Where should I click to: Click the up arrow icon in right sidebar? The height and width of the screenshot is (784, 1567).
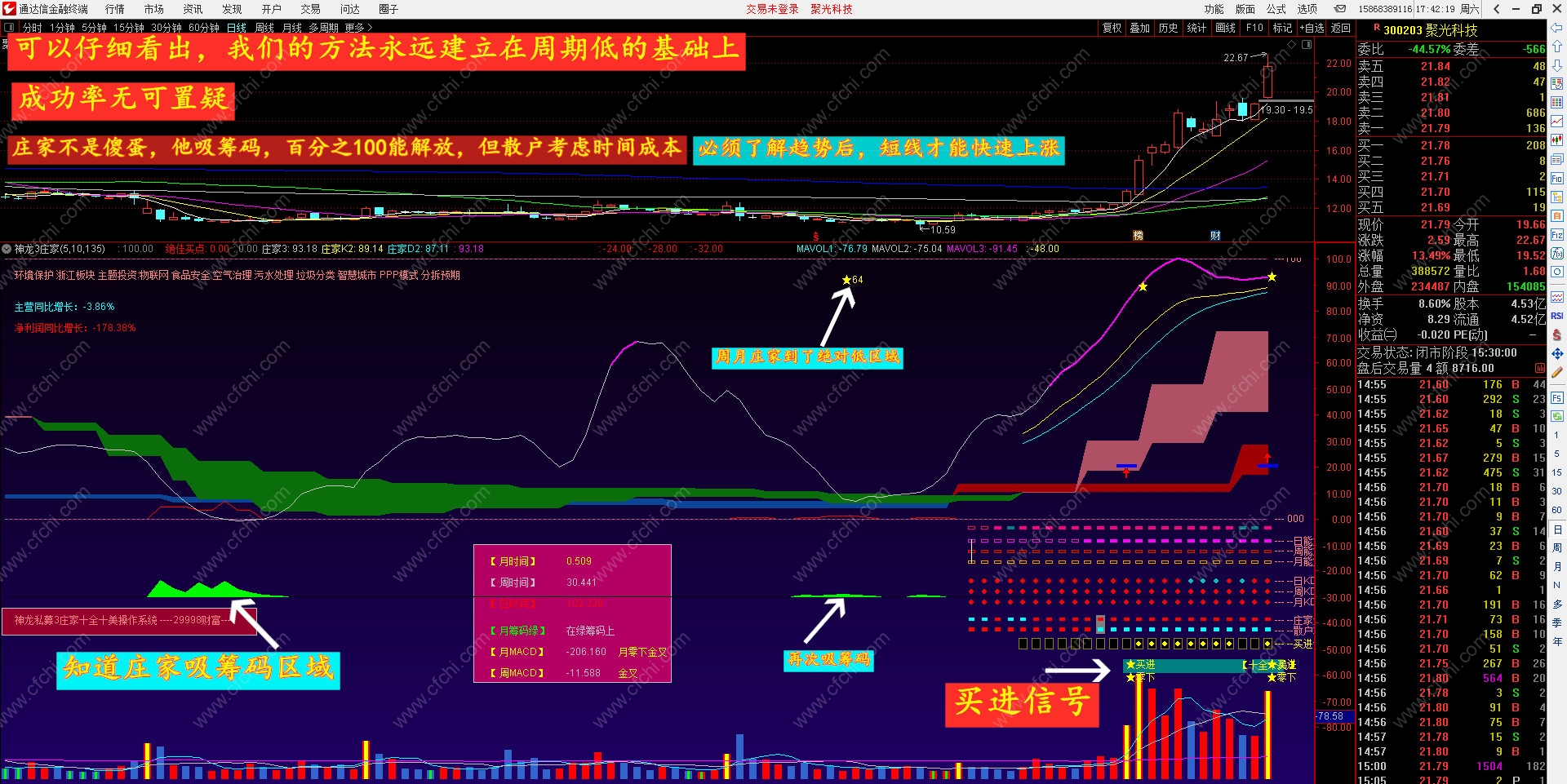tap(1557, 47)
